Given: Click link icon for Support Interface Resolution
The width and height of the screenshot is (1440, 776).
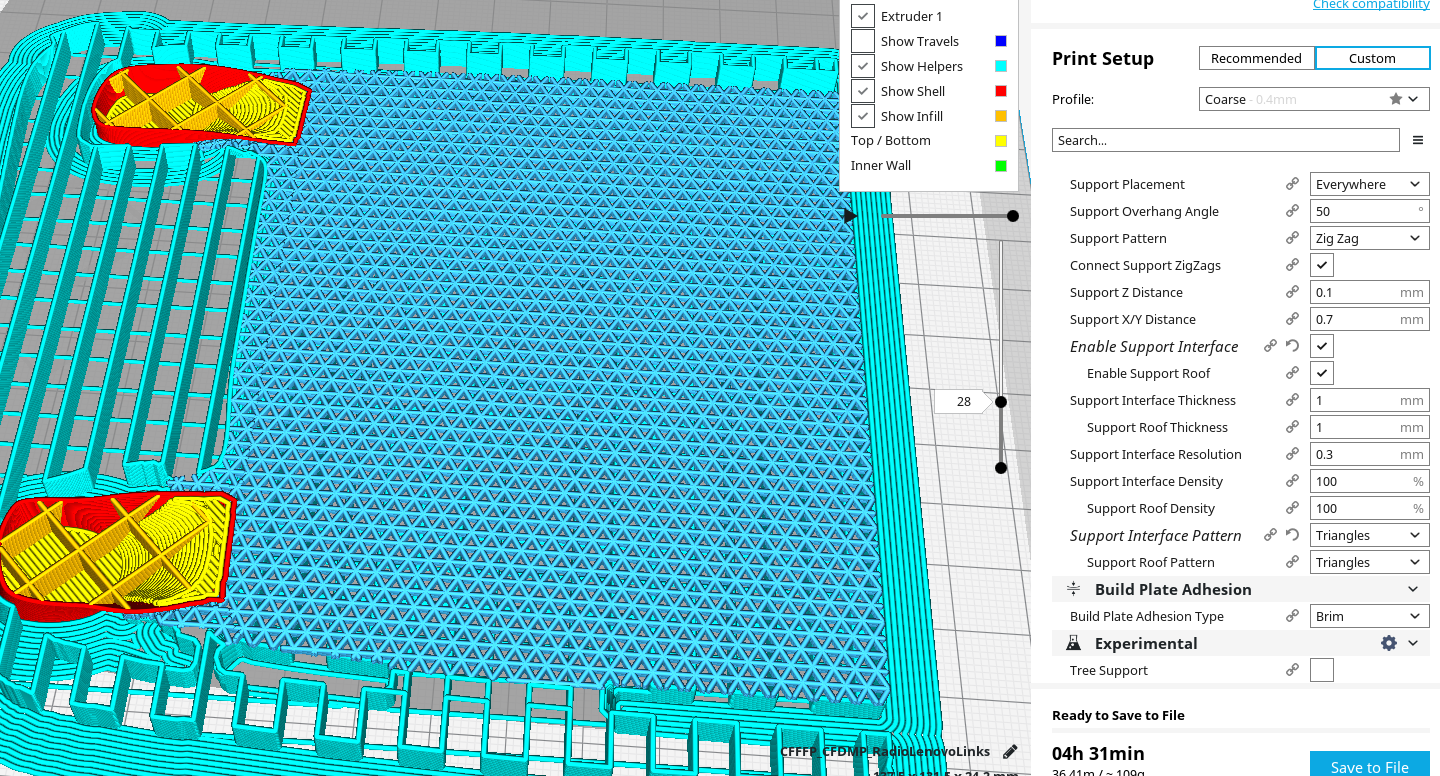Looking at the screenshot, I should click(1292, 454).
